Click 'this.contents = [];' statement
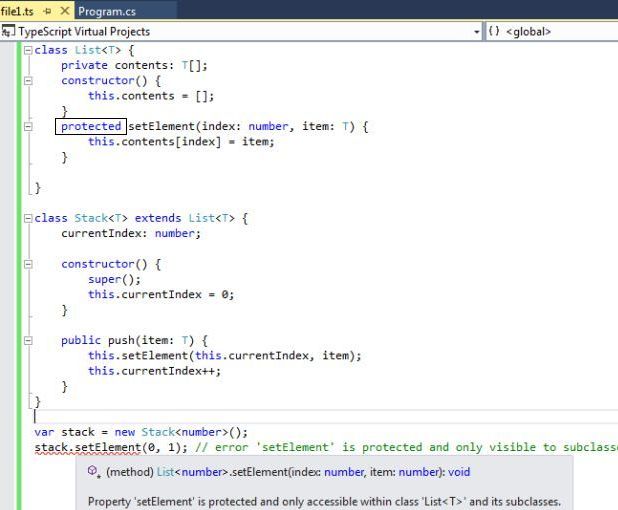The image size is (618, 510). [151, 96]
